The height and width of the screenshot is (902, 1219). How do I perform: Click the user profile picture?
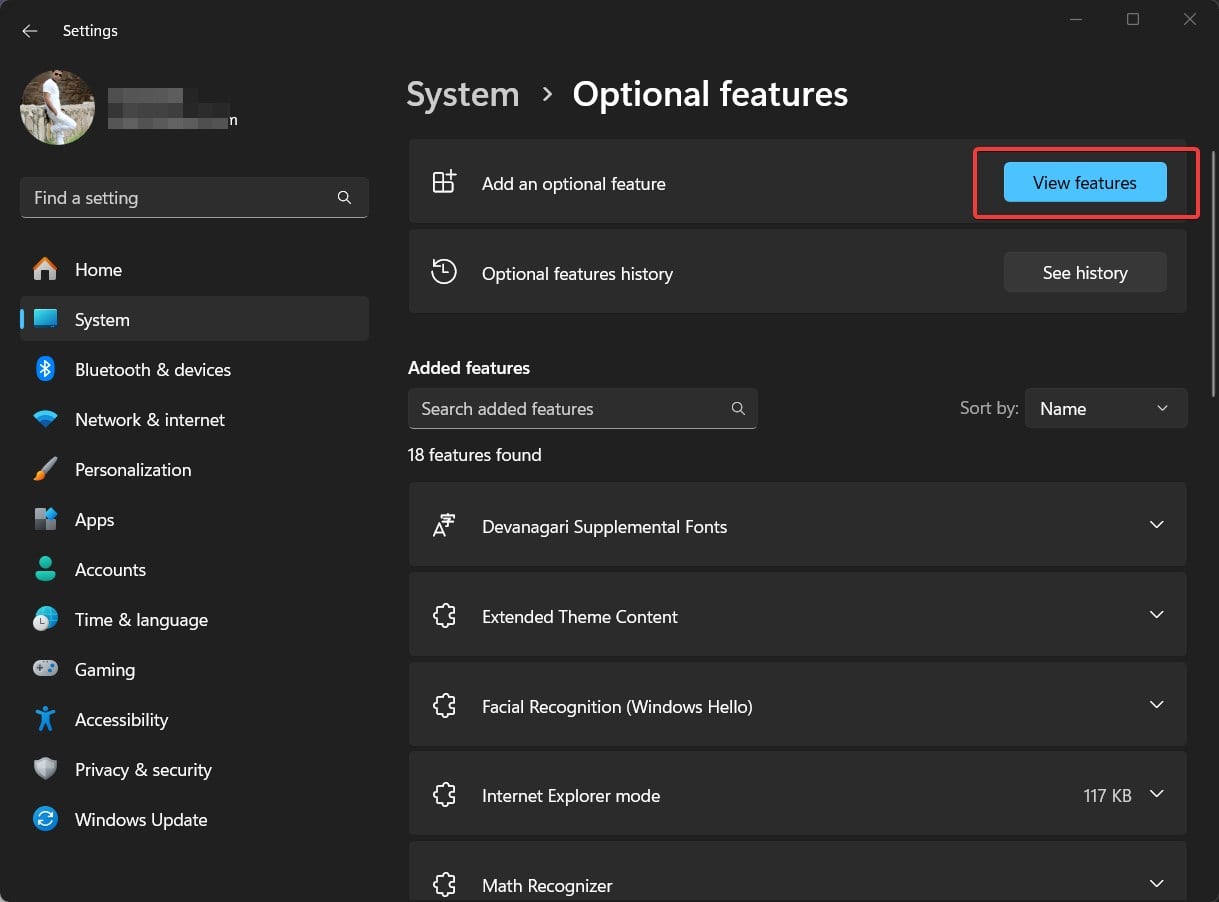[57, 108]
